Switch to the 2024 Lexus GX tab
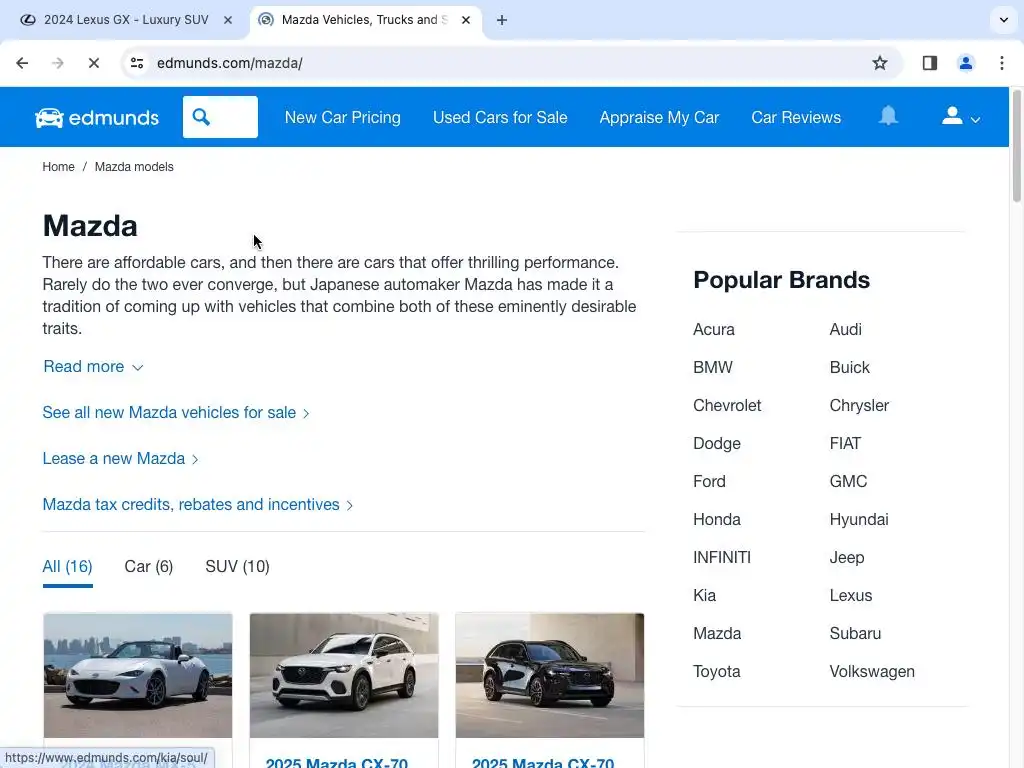This screenshot has width=1024, height=768. click(125, 20)
